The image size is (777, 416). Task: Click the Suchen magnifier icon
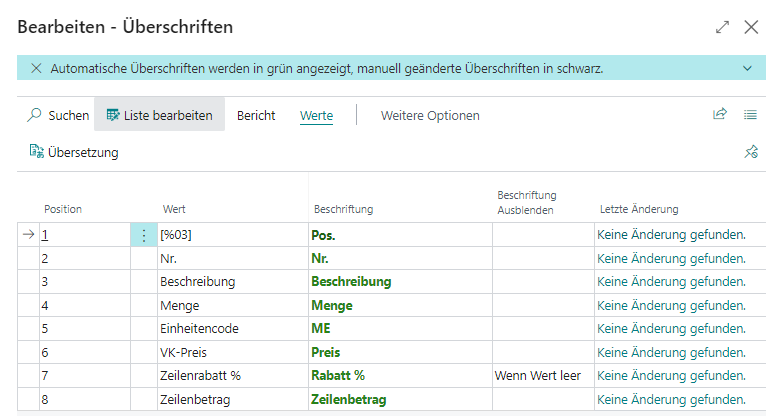click(x=34, y=116)
